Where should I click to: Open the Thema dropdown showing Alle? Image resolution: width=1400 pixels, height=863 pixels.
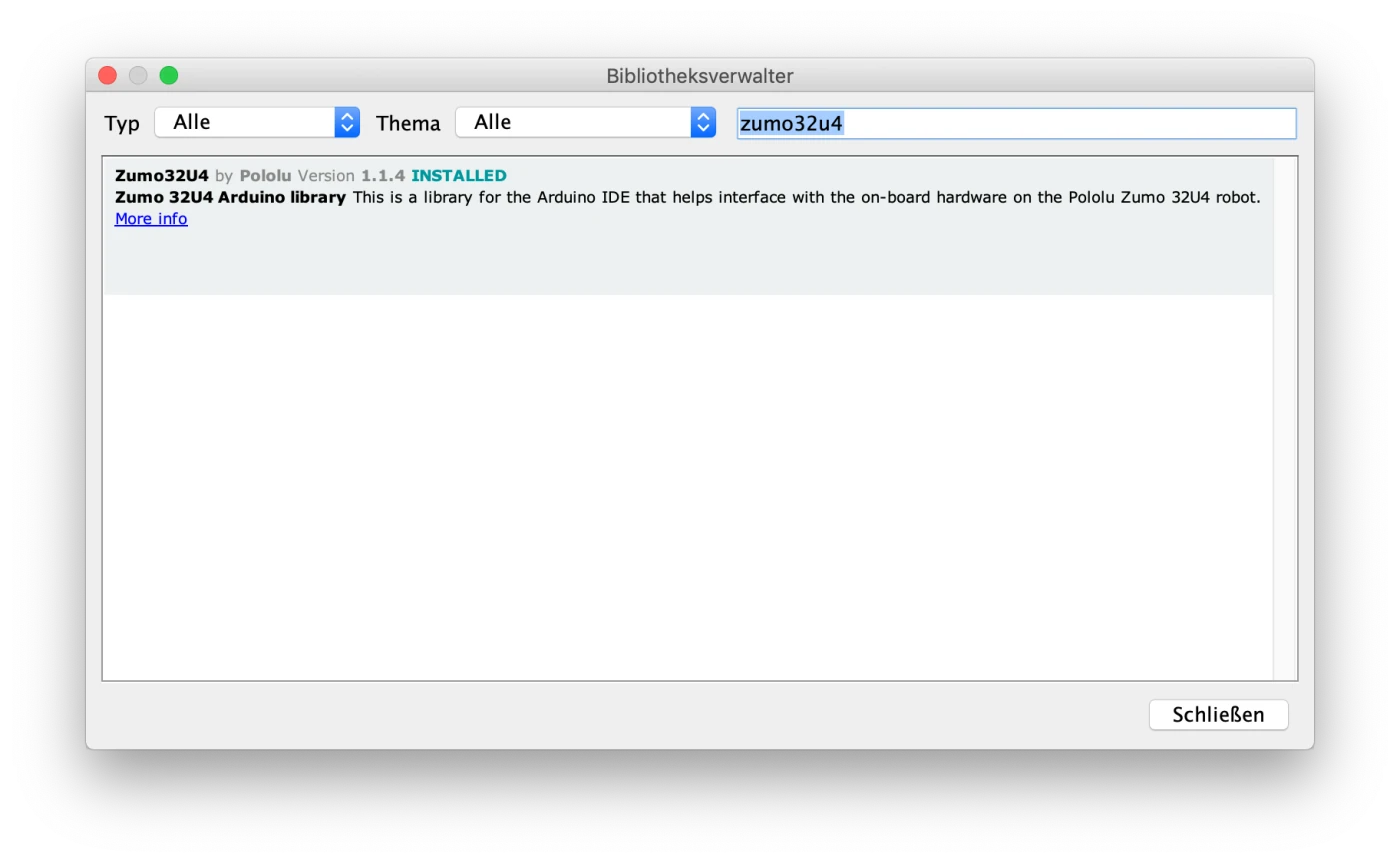(x=586, y=122)
